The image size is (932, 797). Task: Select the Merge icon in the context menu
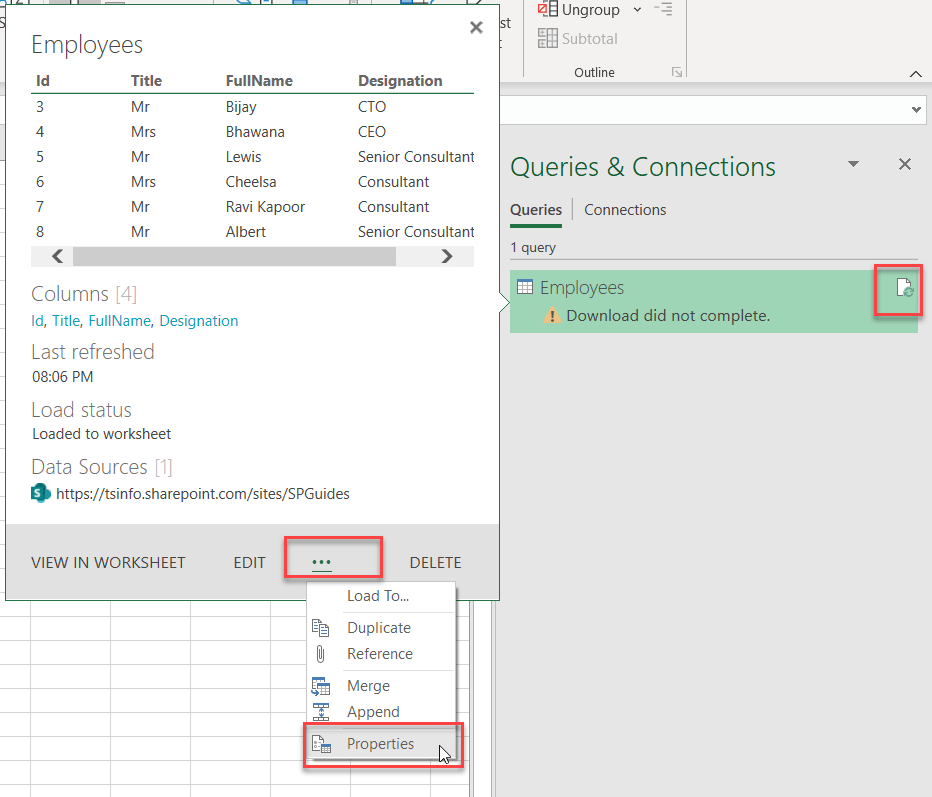click(x=321, y=686)
